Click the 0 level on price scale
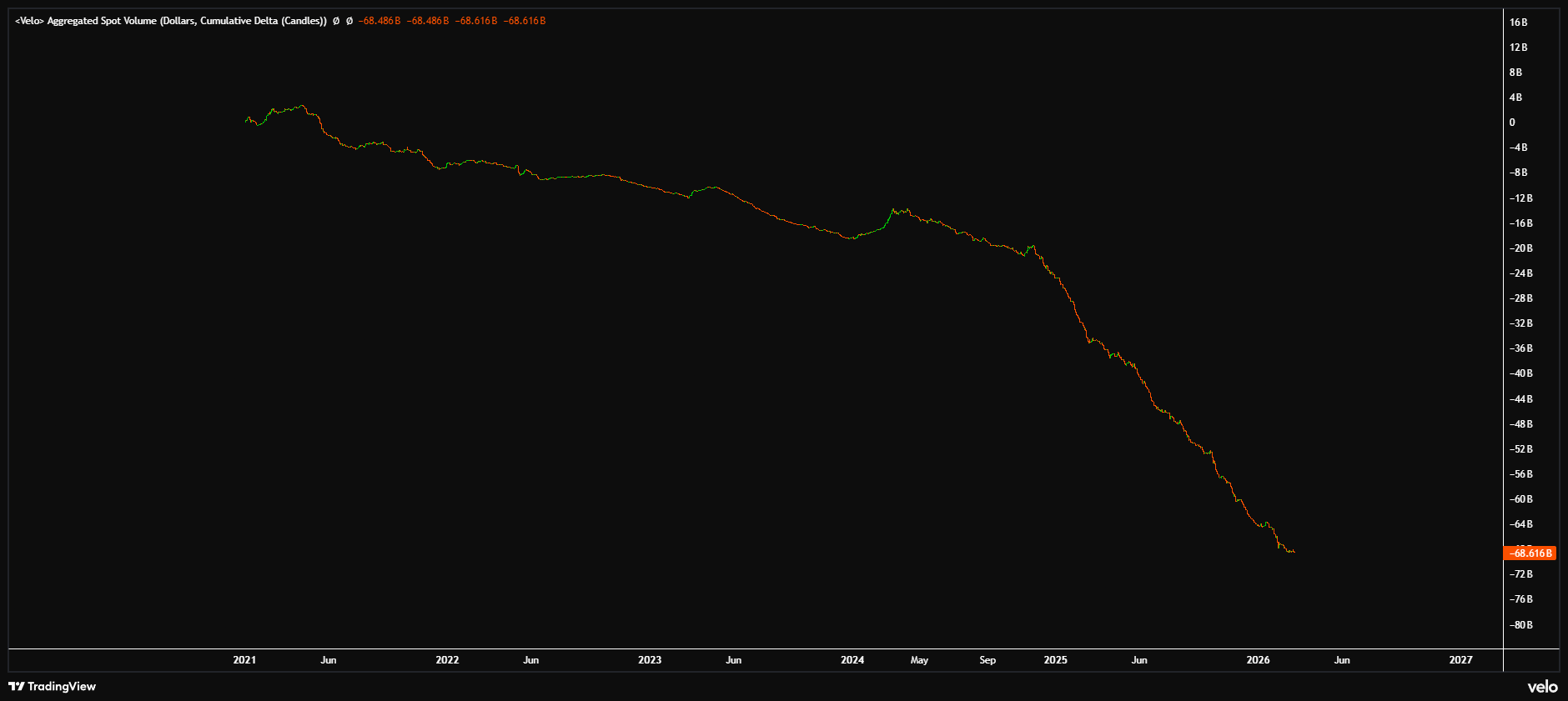 point(1512,123)
